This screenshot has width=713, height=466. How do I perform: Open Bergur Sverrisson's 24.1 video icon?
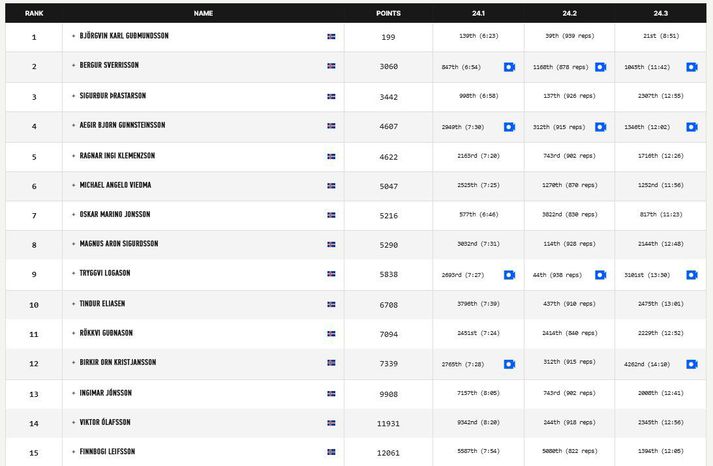[x=509, y=67]
